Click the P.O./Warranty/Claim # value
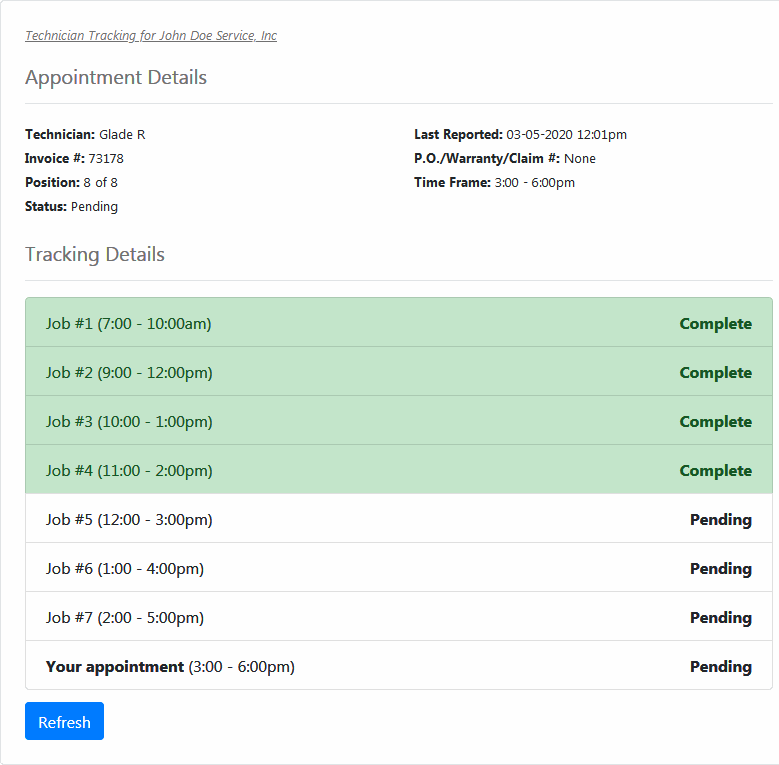The width and height of the screenshot is (779, 765). (x=579, y=159)
